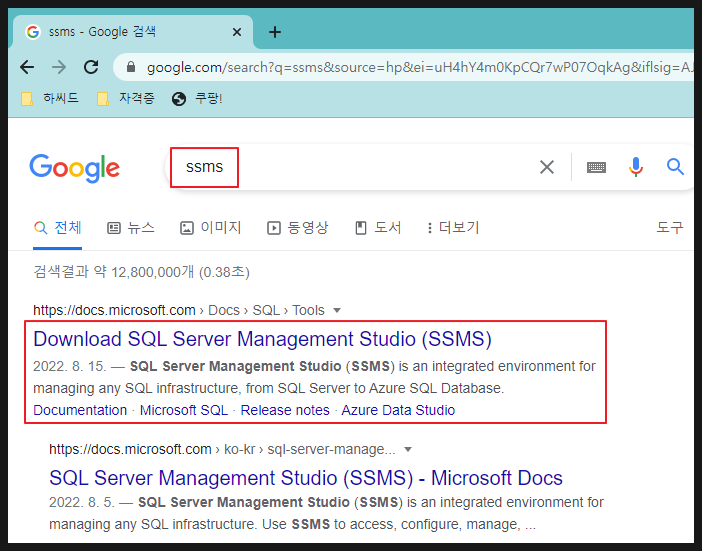
Task: Open the on-screen keyboard icon
Action: [x=596, y=167]
